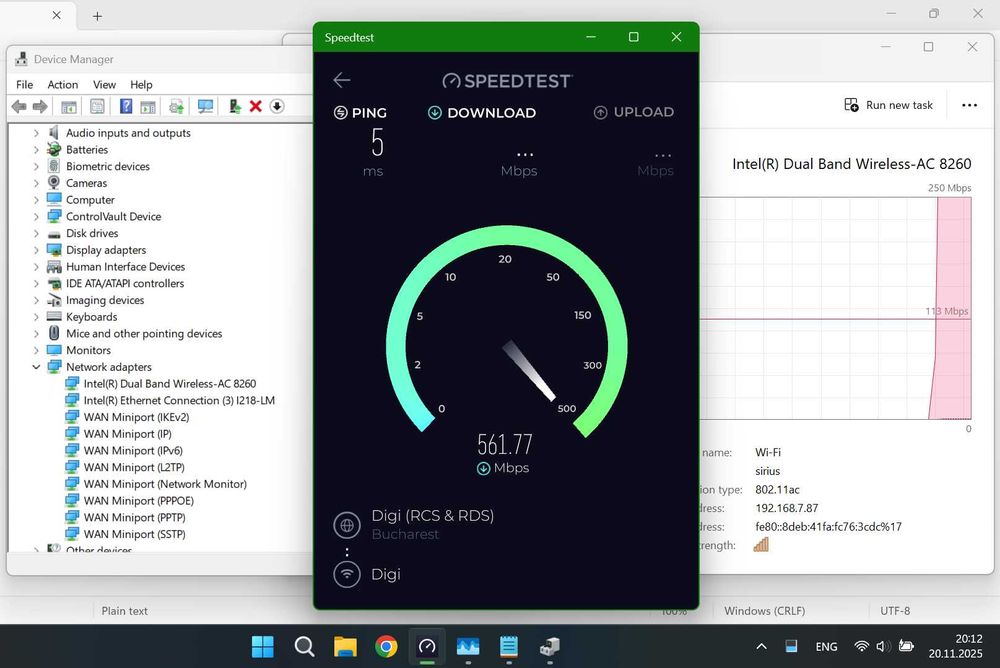
Task: Click the UPLOAD arrow icon in Speedtest
Action: click(x=600, y=113)
